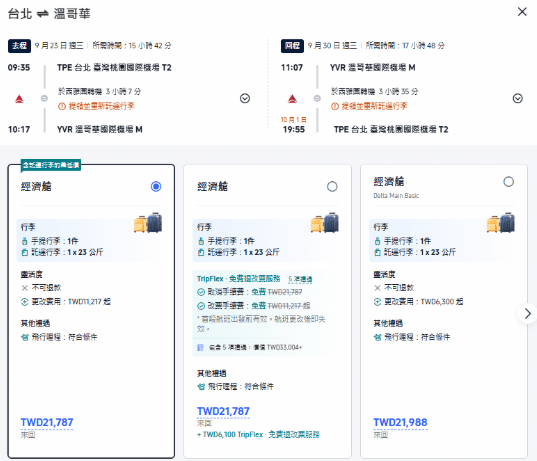Screen dimensions: 537x461
Task: Click the Delta airline logo on return flight
Action: 292,99
